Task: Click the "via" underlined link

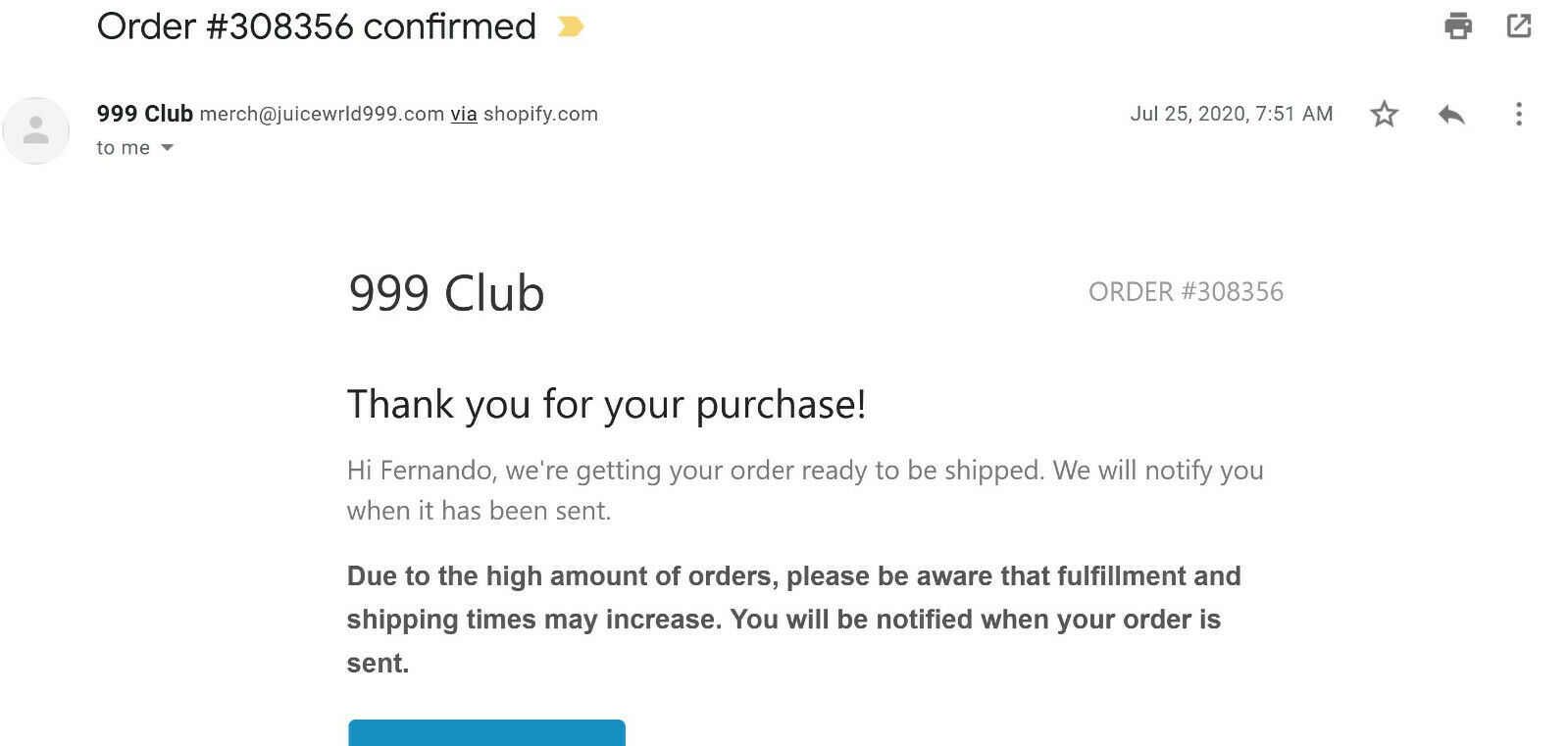Action: [464, 114]
